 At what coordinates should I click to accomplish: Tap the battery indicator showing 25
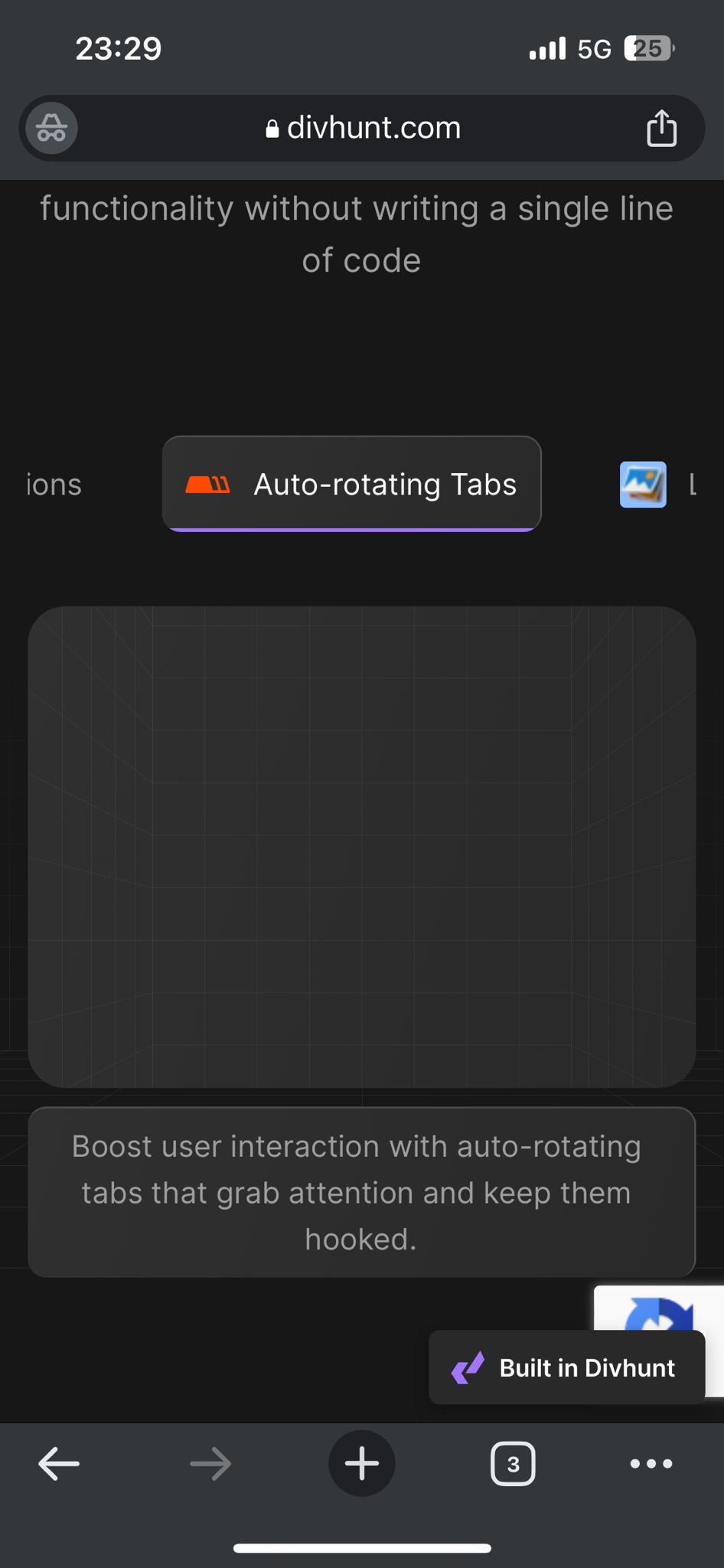[x=649, y=49]
